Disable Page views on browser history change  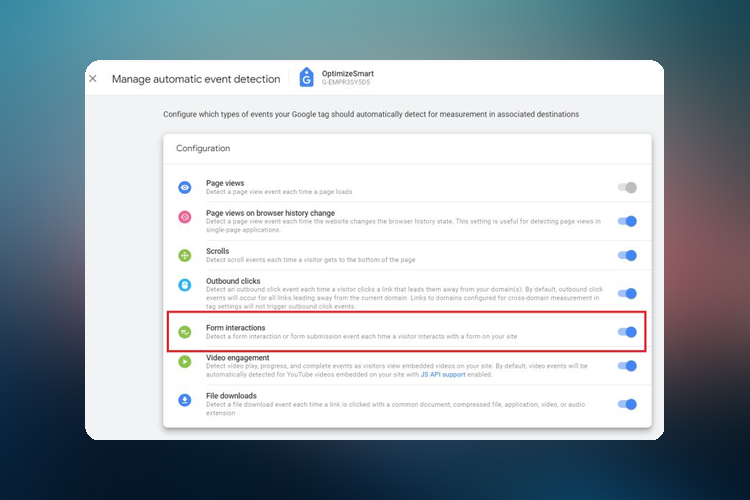tap(627, 221)
